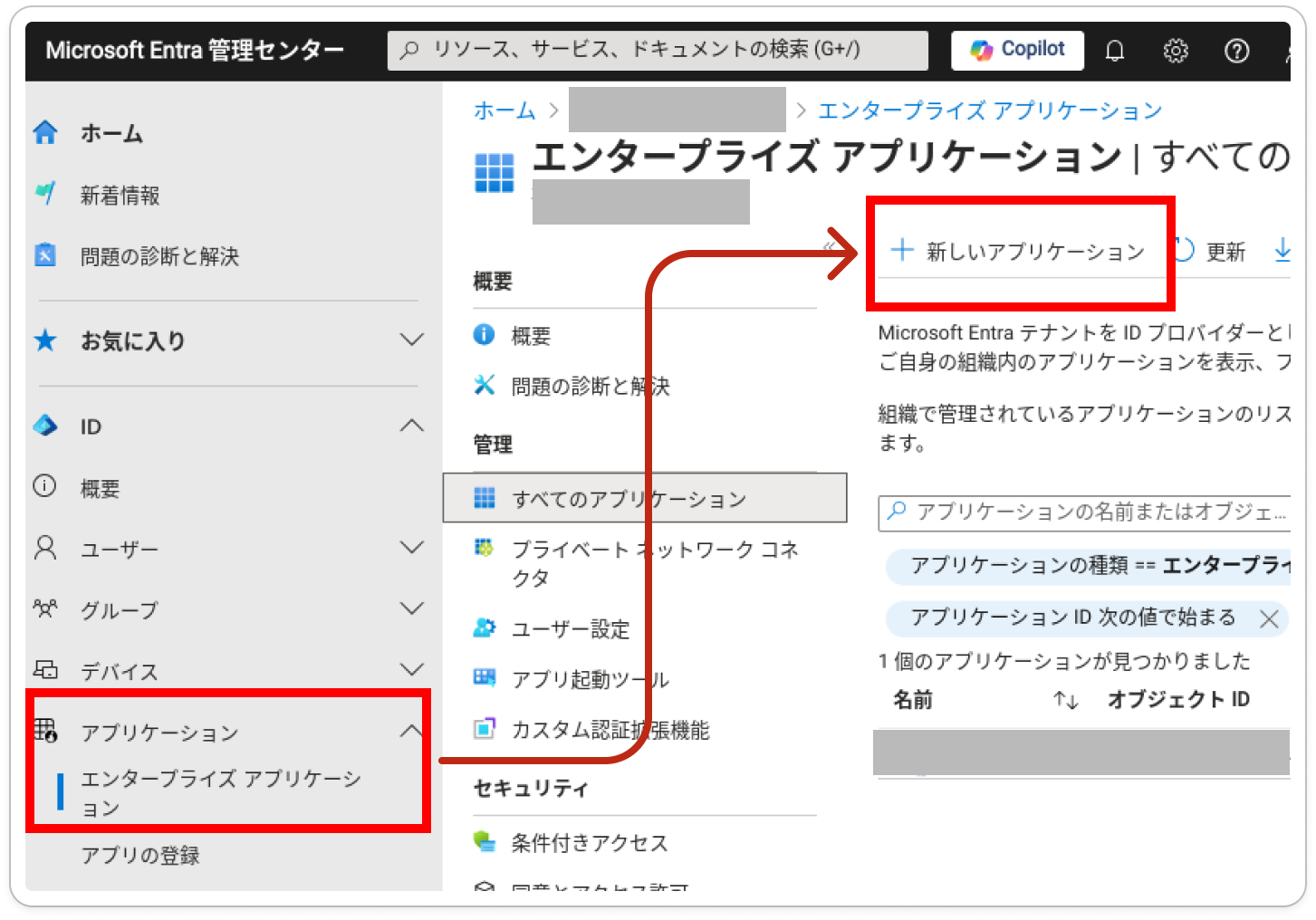Click the wrench icon for 問題の診断と解決
This screenshot has width=1316, height=920.
coord(485,385)
